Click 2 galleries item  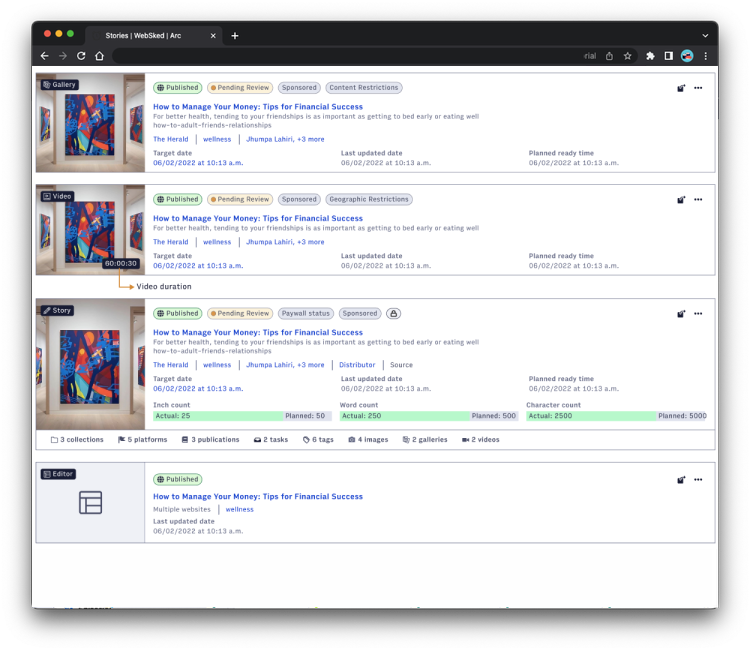[425, 440]
